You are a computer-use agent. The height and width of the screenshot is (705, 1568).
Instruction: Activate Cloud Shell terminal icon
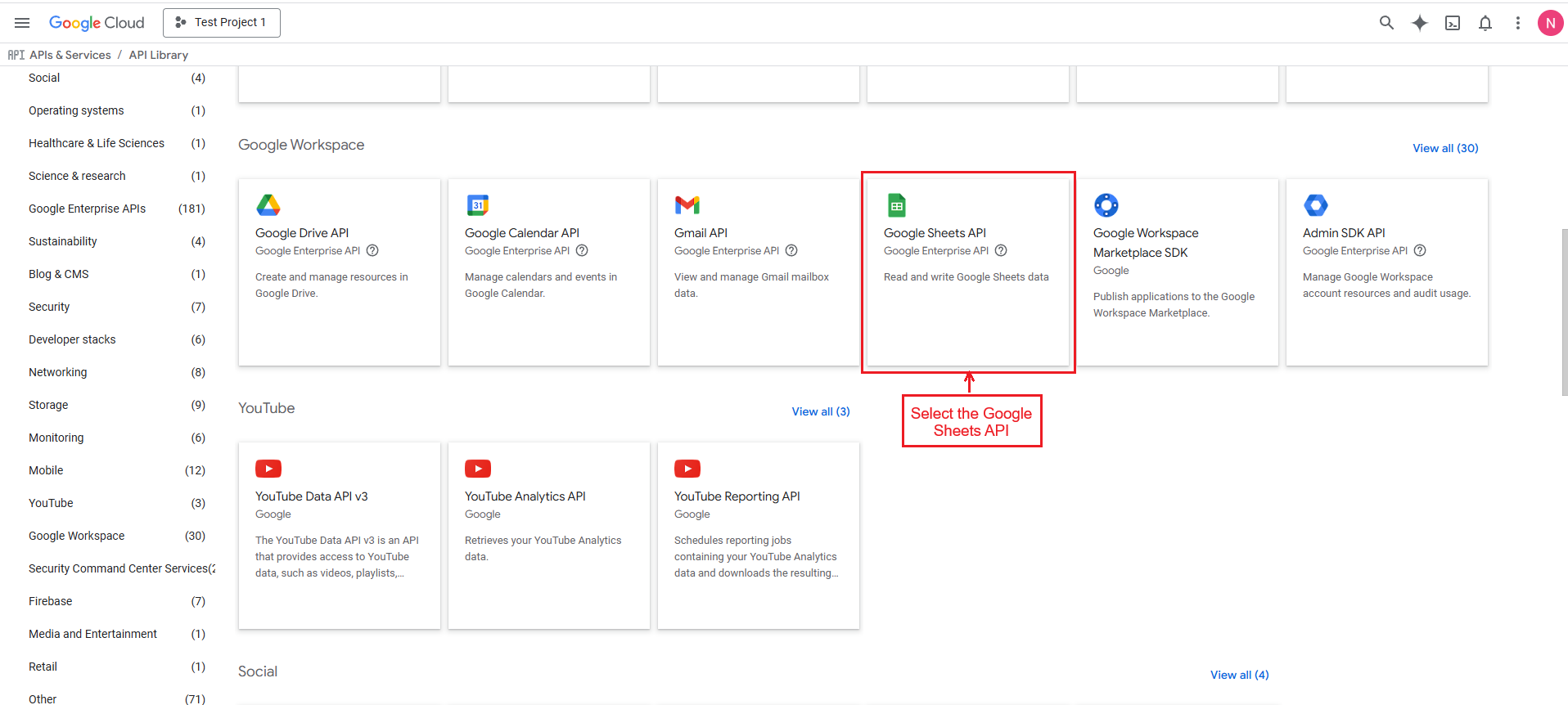click(1452, 23)
